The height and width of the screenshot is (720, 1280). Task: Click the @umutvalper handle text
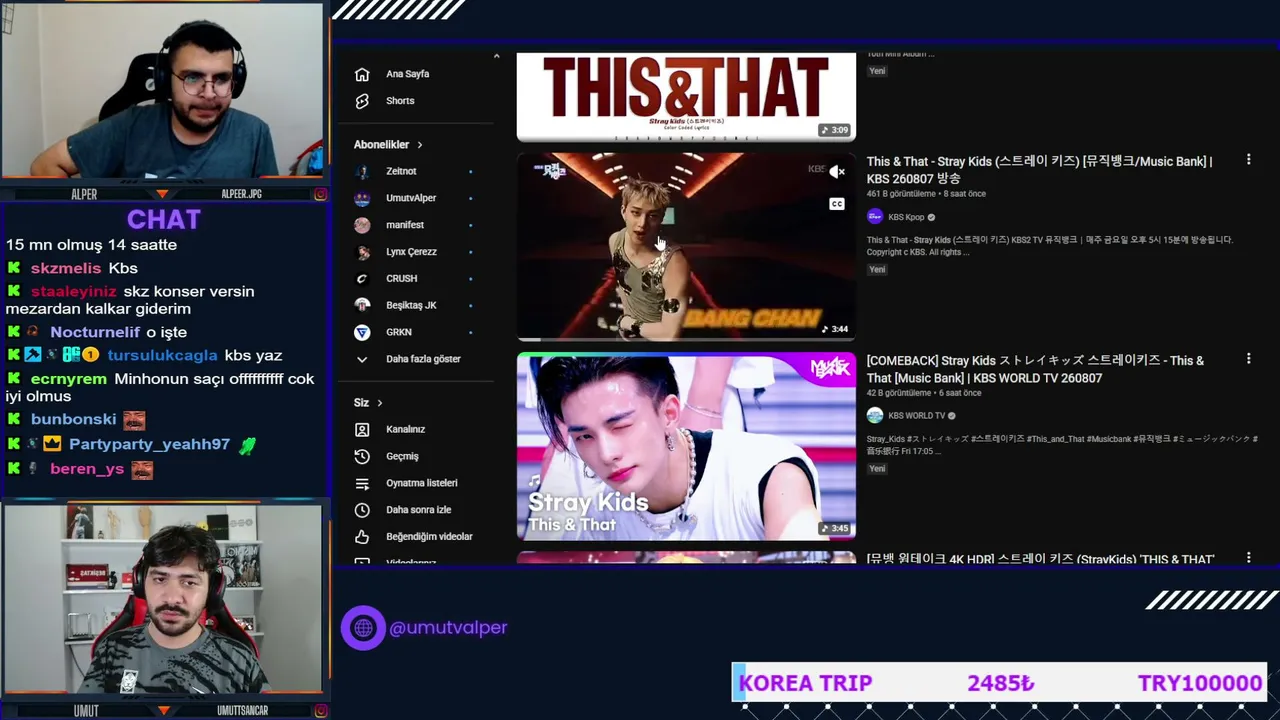tap(448, 628)
